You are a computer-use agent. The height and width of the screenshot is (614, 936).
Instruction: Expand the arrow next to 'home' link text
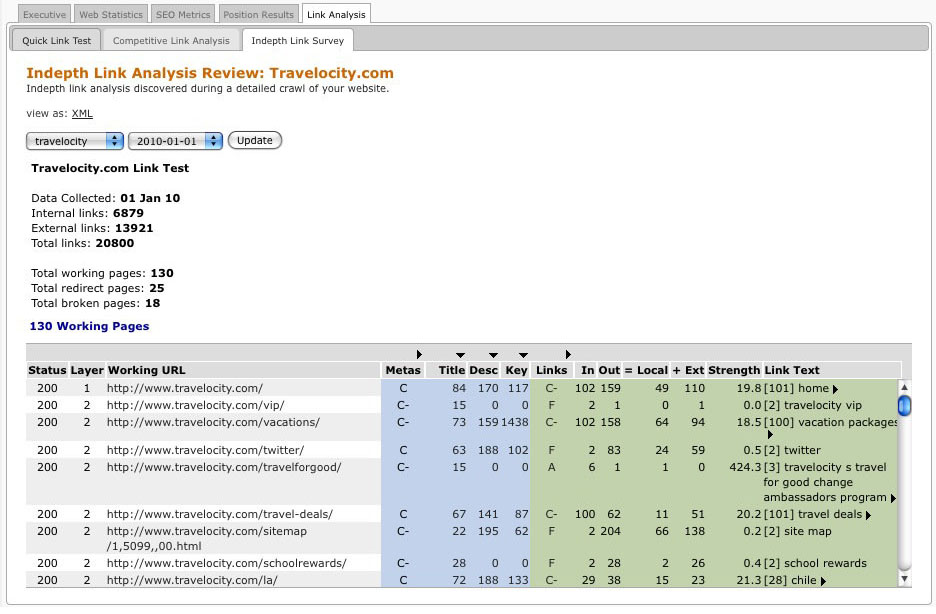click(x=835, y=389)
